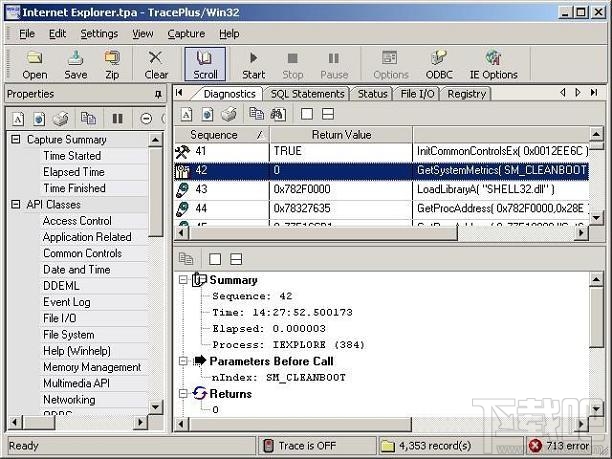Collapse the Parameters Before Call node
The height and width of the screenshot is (459, 612).
pos(183,361)
